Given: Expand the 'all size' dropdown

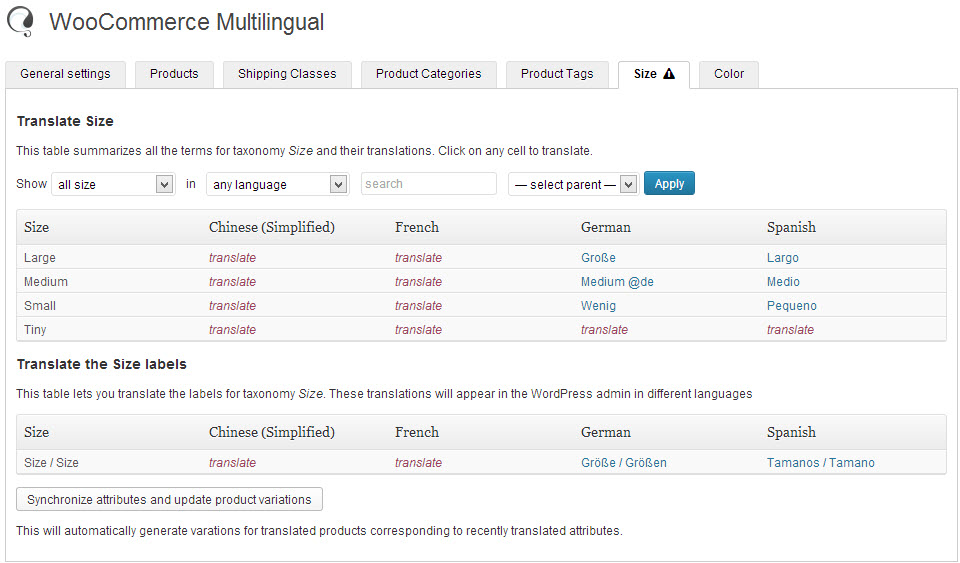Looking at the screenshot, I should pos(113,184).
